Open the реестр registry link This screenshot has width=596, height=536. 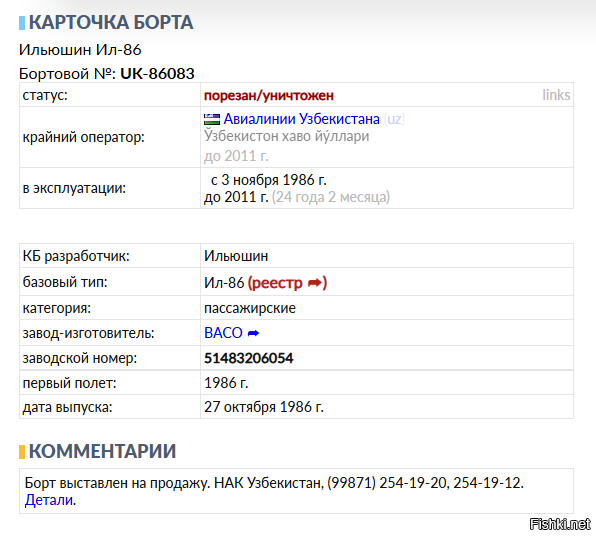pos(276,283)
